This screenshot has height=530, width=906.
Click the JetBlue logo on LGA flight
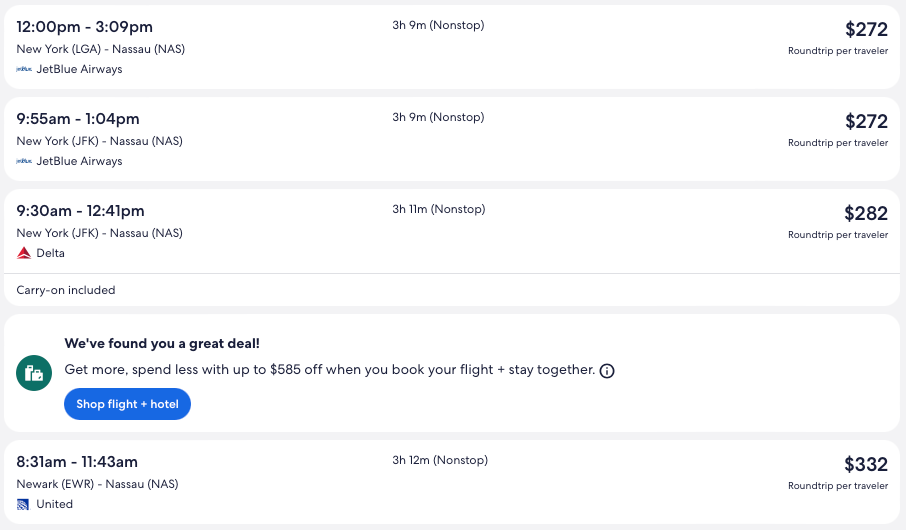pos(24,70)
